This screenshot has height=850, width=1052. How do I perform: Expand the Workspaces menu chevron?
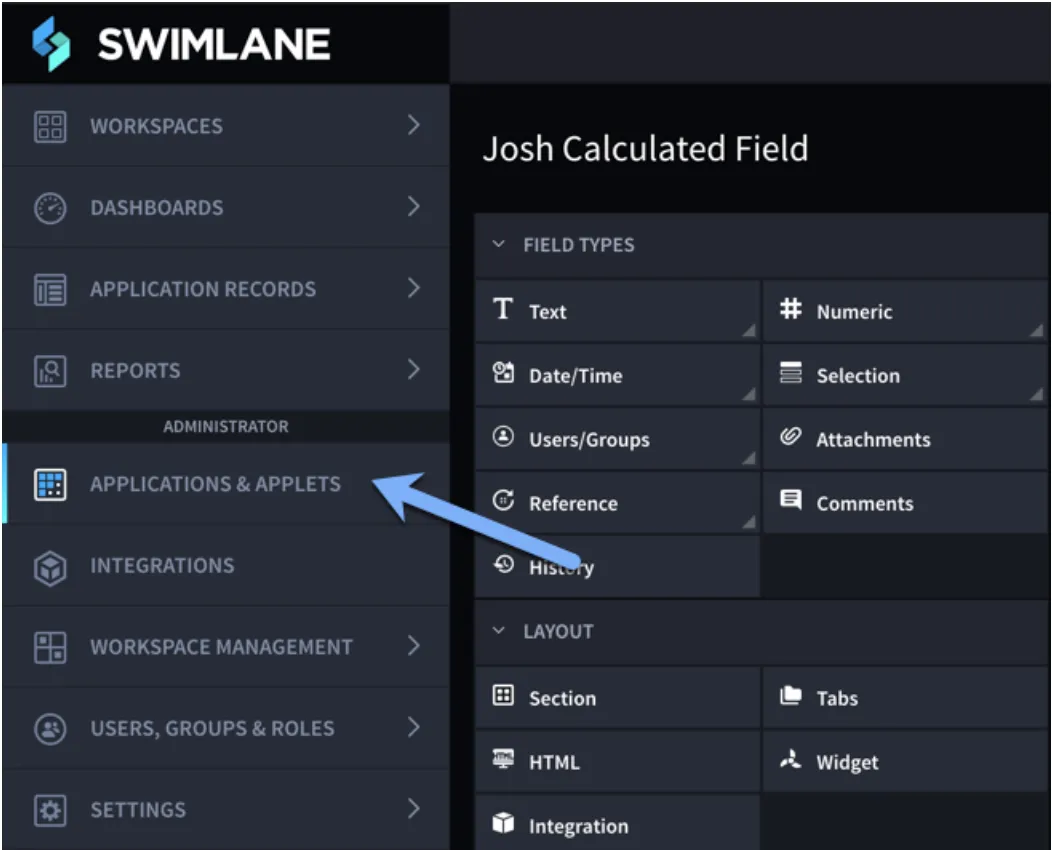tap(413, 125)
